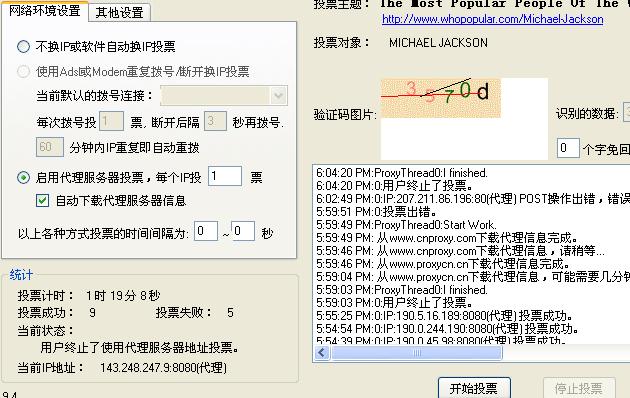Click the horizontal scrollbar thumb in log
This screenshot has width=630, height=398.
(416, 353)
